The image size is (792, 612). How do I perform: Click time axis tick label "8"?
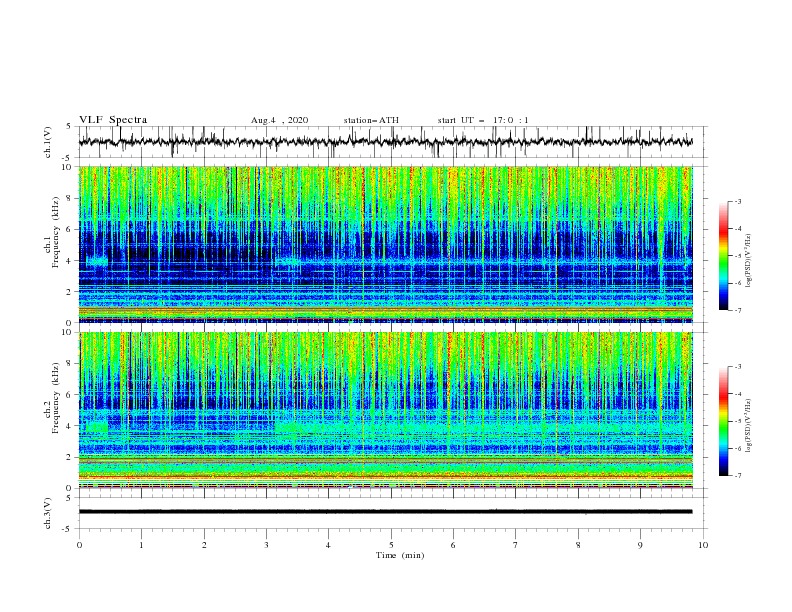tap(578, 545)
